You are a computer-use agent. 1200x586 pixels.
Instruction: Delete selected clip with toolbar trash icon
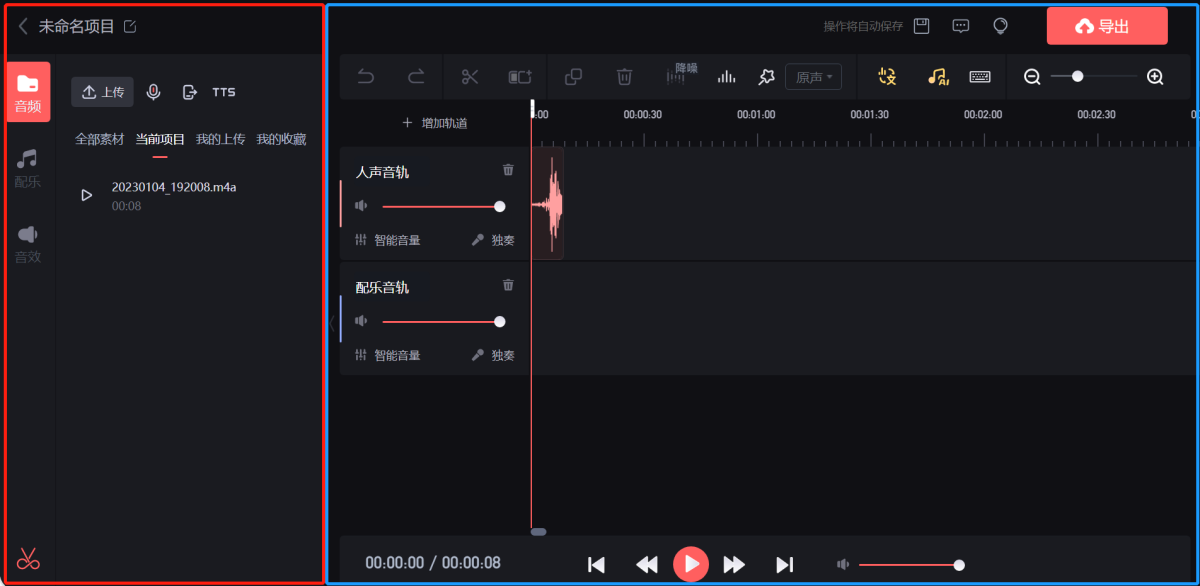(x=624, y=77)
